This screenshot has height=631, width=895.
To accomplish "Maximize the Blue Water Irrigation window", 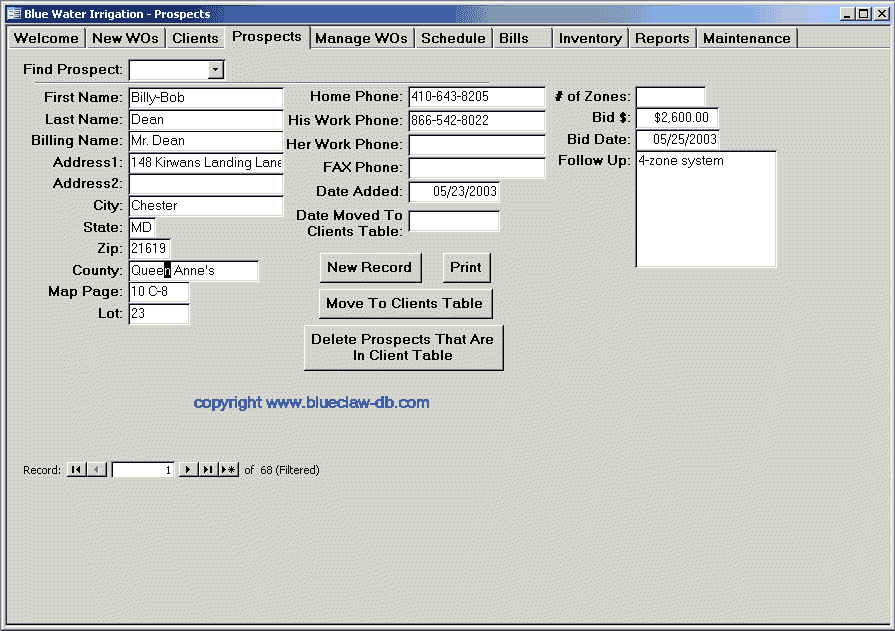I will click(864, 14).
